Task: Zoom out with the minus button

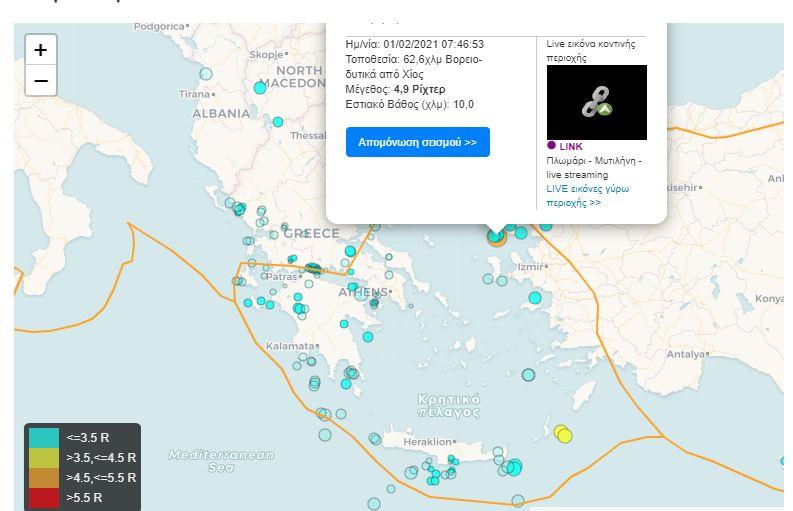Action: (40, 81)
